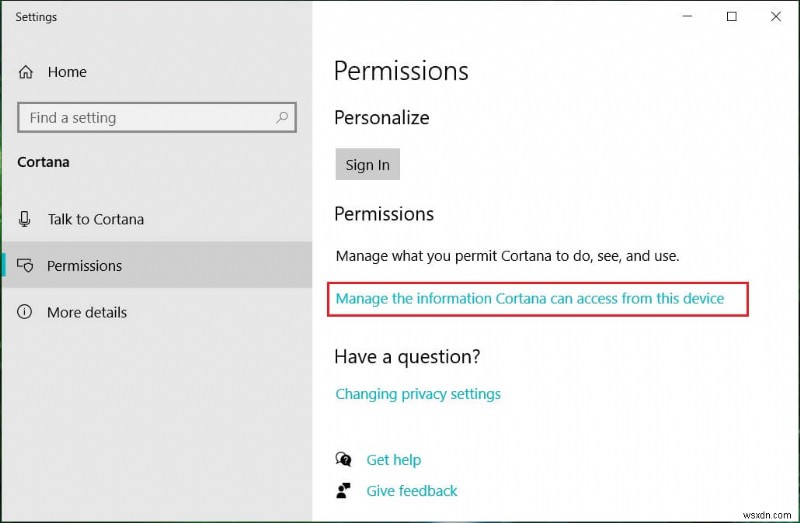Open Manage the information Cortana can access link
Viewport: 800px width, 523px height.
click(x=530, y=298)
